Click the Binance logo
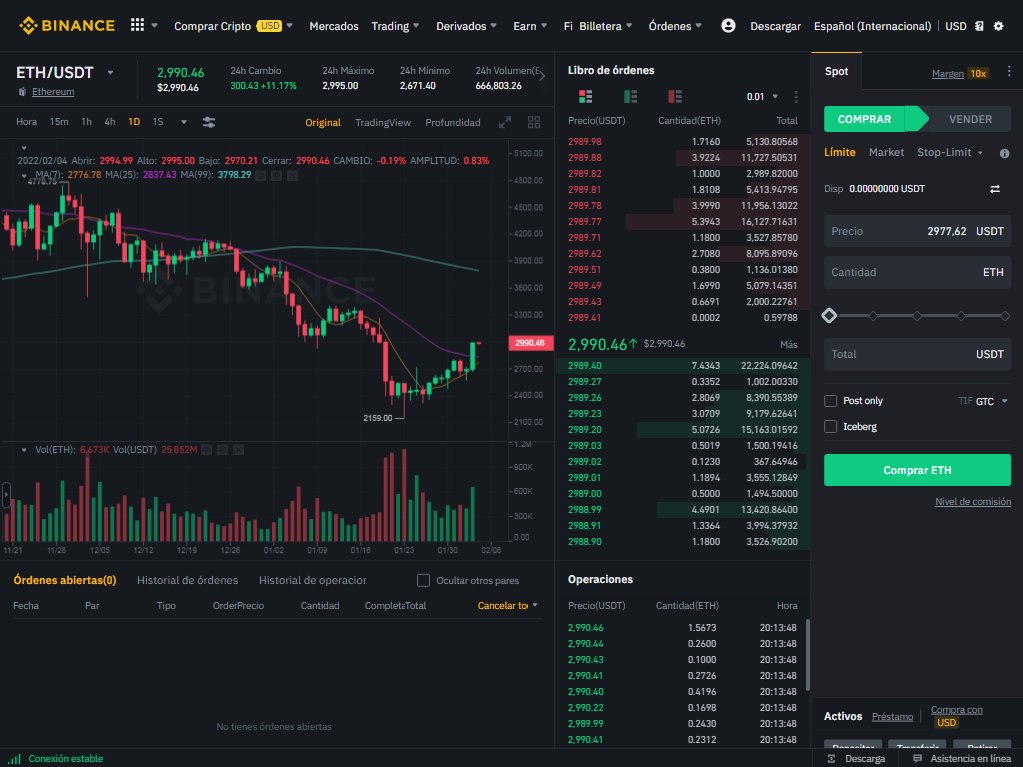 (x=66, y=25)
